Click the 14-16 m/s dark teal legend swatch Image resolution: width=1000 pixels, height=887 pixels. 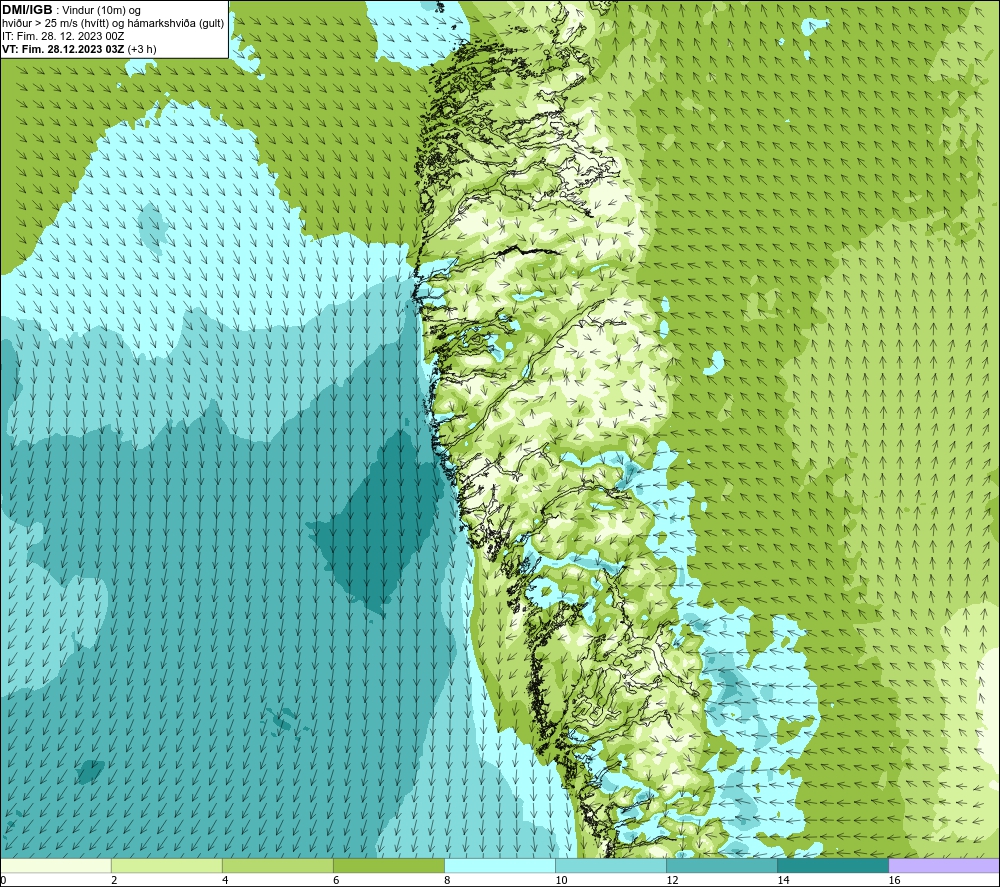click(x=833, y=865)
